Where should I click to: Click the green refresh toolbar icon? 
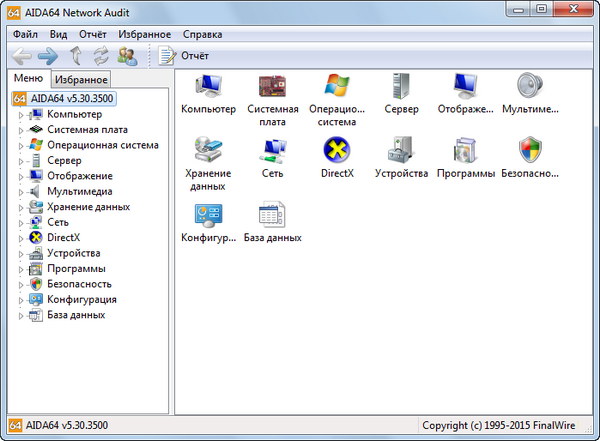click(101, 56)
